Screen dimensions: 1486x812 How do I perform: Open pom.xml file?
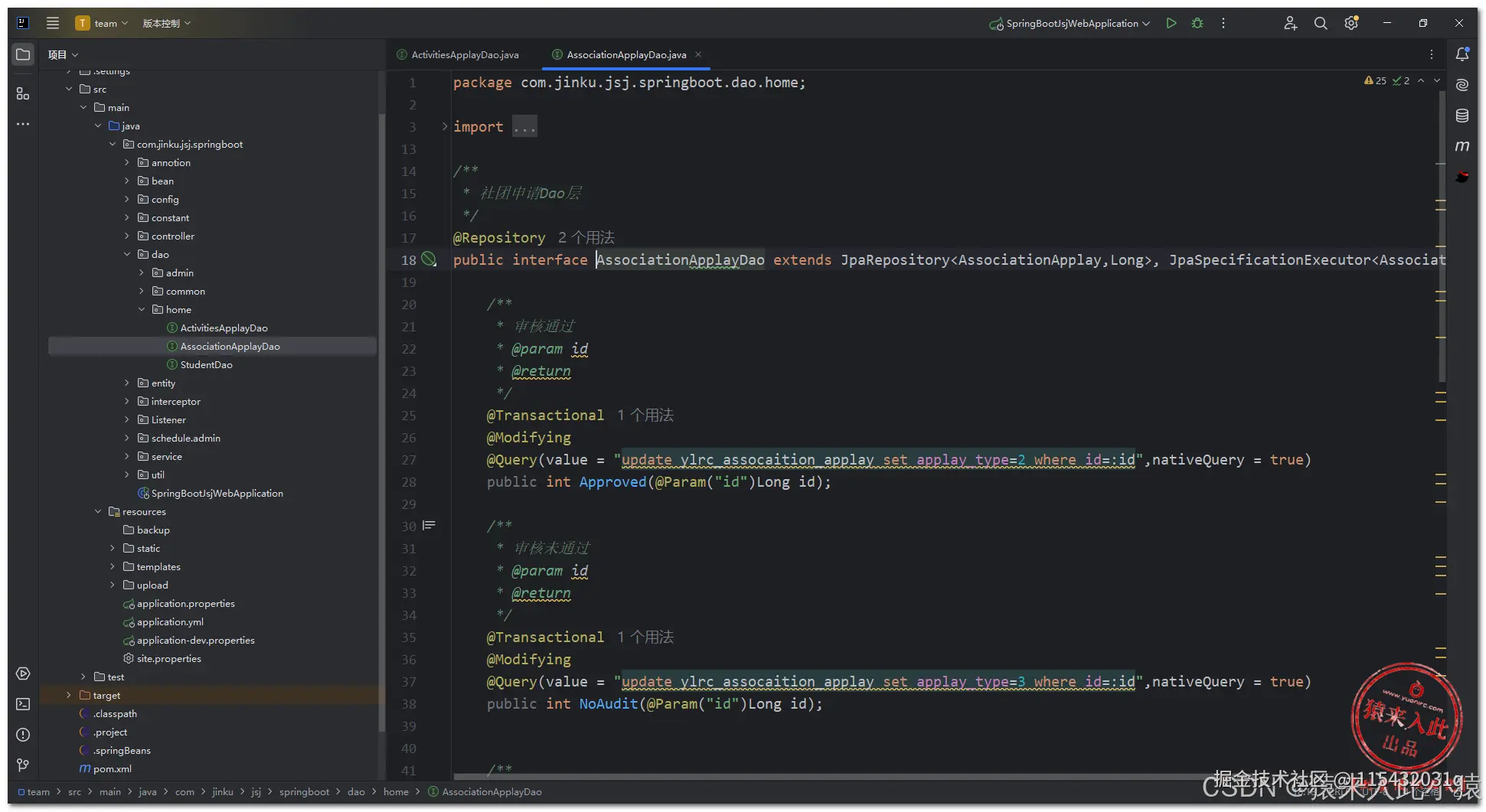point(106,768)
